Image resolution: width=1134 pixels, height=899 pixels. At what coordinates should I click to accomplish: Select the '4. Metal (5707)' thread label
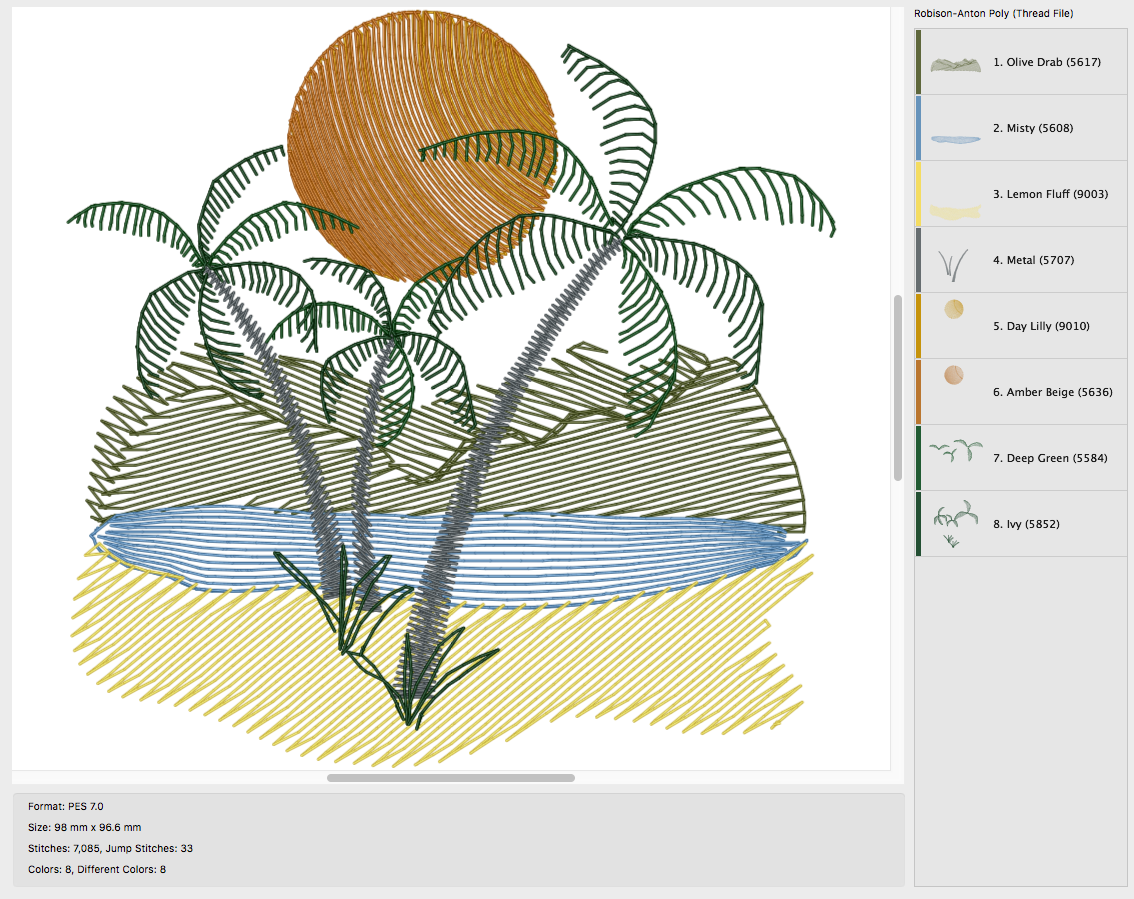(x=1028, y=260)
